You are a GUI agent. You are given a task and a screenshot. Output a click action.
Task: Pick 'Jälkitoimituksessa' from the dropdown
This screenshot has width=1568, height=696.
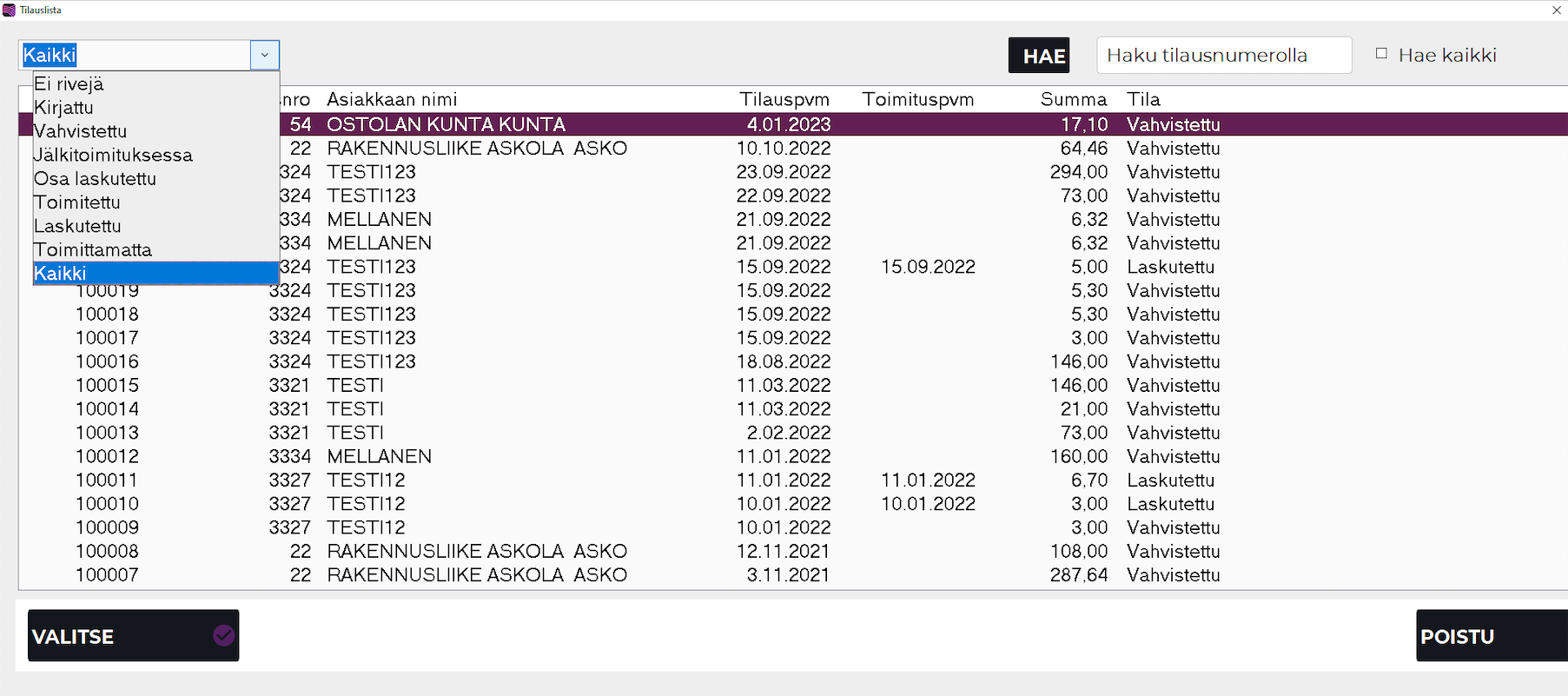point(114,155)
